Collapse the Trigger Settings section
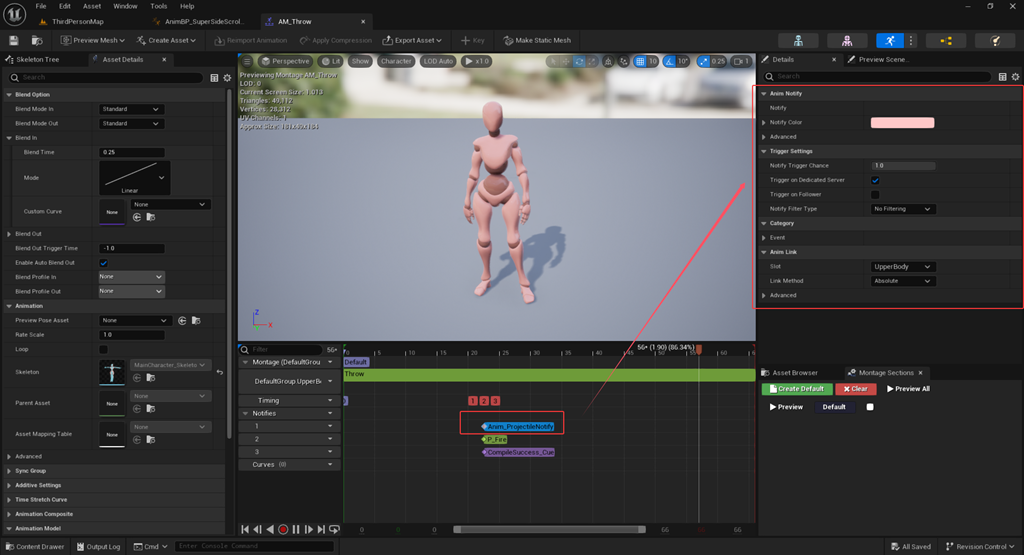 point(764,151)
